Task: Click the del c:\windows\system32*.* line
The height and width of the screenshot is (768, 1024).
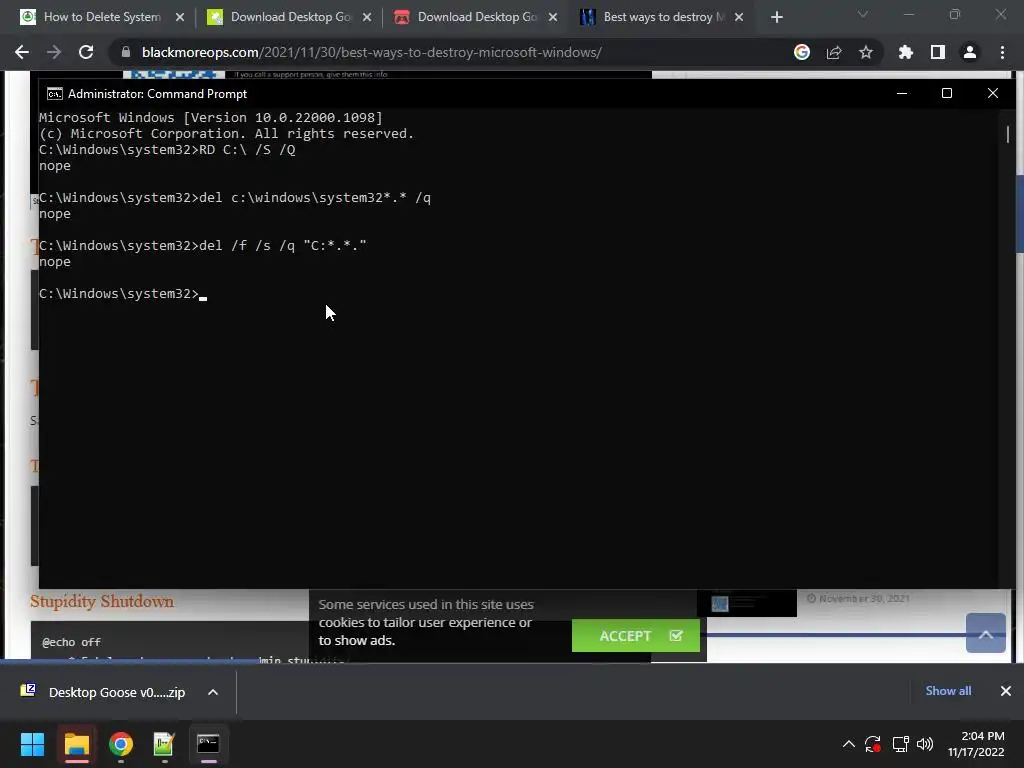Action: tap(235, 197)
